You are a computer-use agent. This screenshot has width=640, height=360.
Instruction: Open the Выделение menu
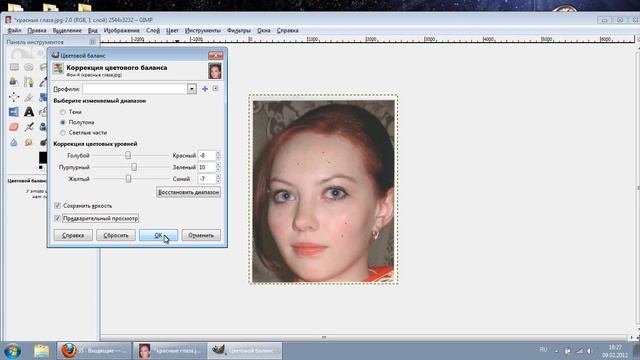67,31
